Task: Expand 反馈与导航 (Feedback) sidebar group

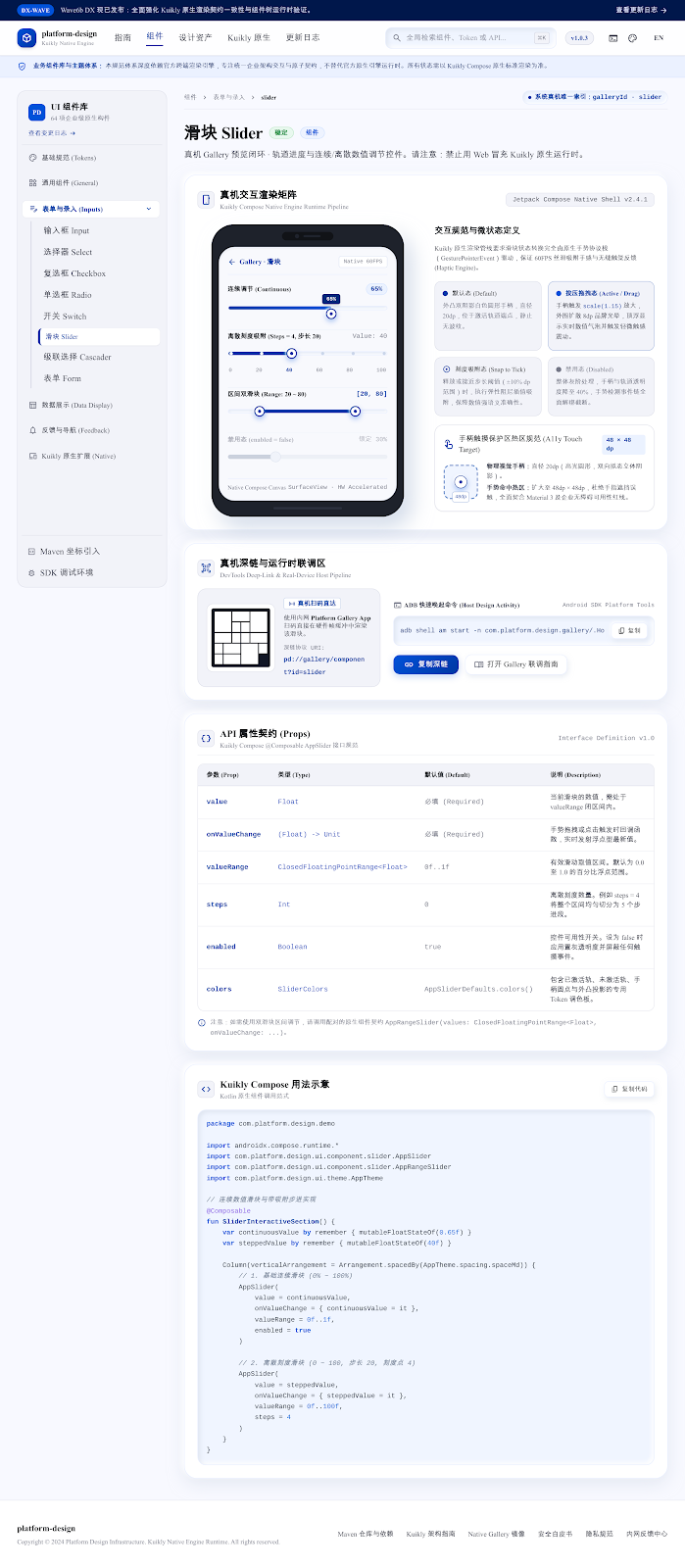Action: tap(92, 430)
